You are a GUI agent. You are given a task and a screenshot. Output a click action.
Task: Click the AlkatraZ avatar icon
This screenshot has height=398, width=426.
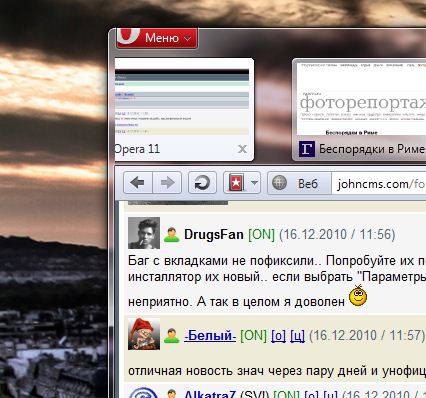tap(144, 393)
